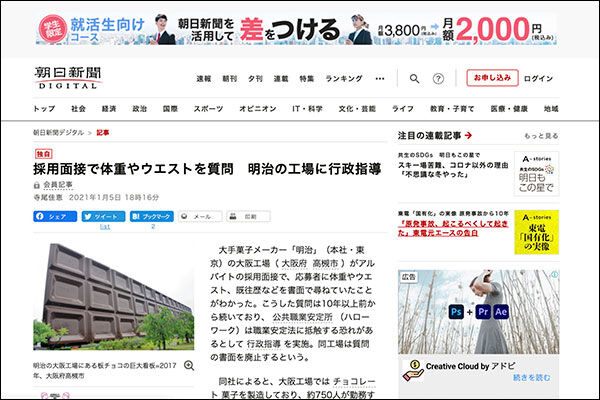
Task: Click the search magnifier icon
Action: (x=414, y=79)
